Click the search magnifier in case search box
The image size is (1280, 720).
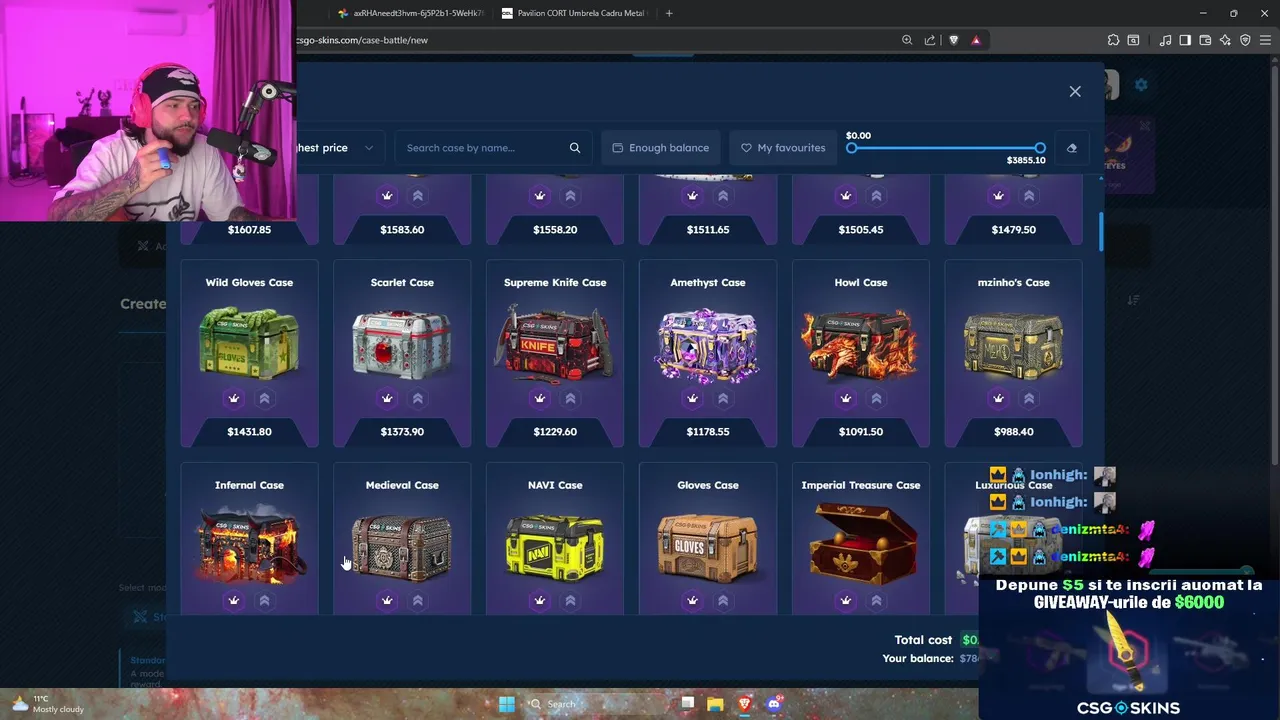pyautogui.click(x=575, y=148)
